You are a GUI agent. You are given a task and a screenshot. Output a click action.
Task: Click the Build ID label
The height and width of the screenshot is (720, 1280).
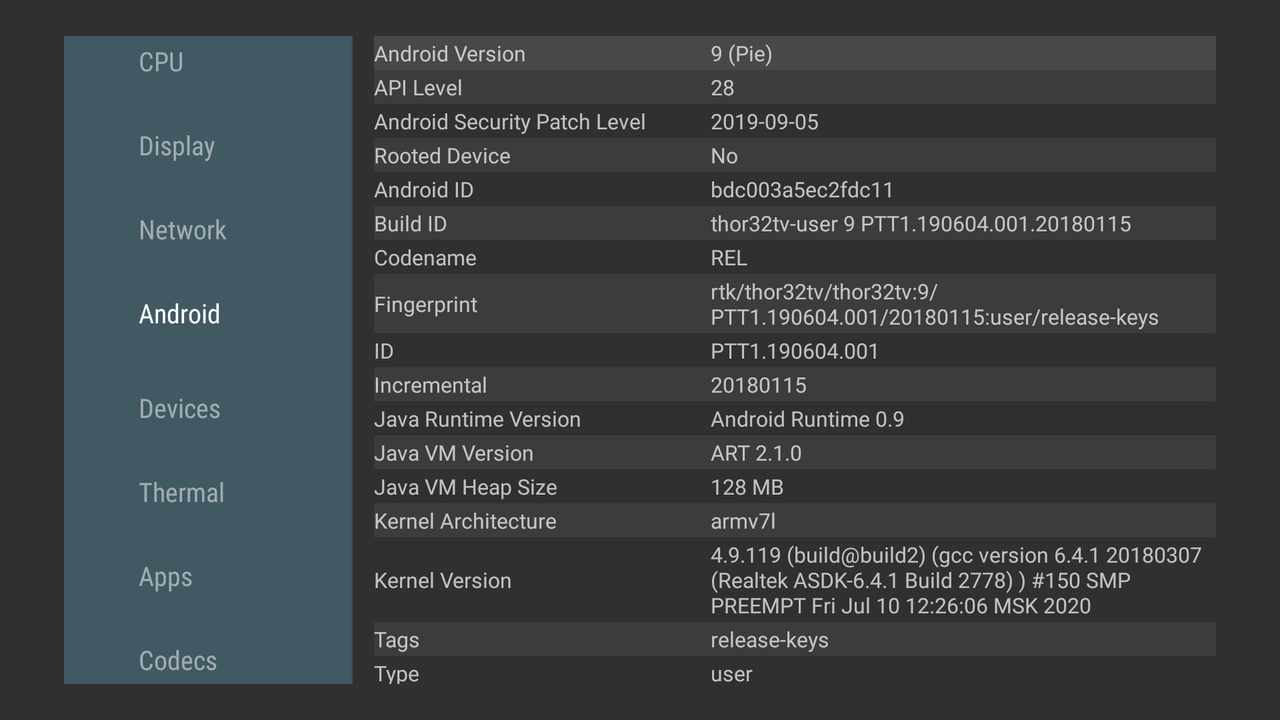pos(410,224)
